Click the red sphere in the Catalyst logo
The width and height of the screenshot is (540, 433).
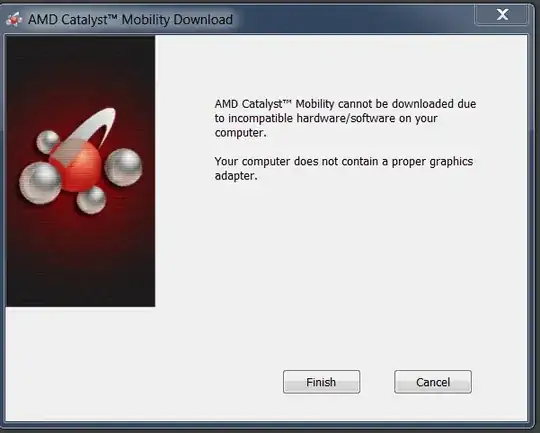77,167
